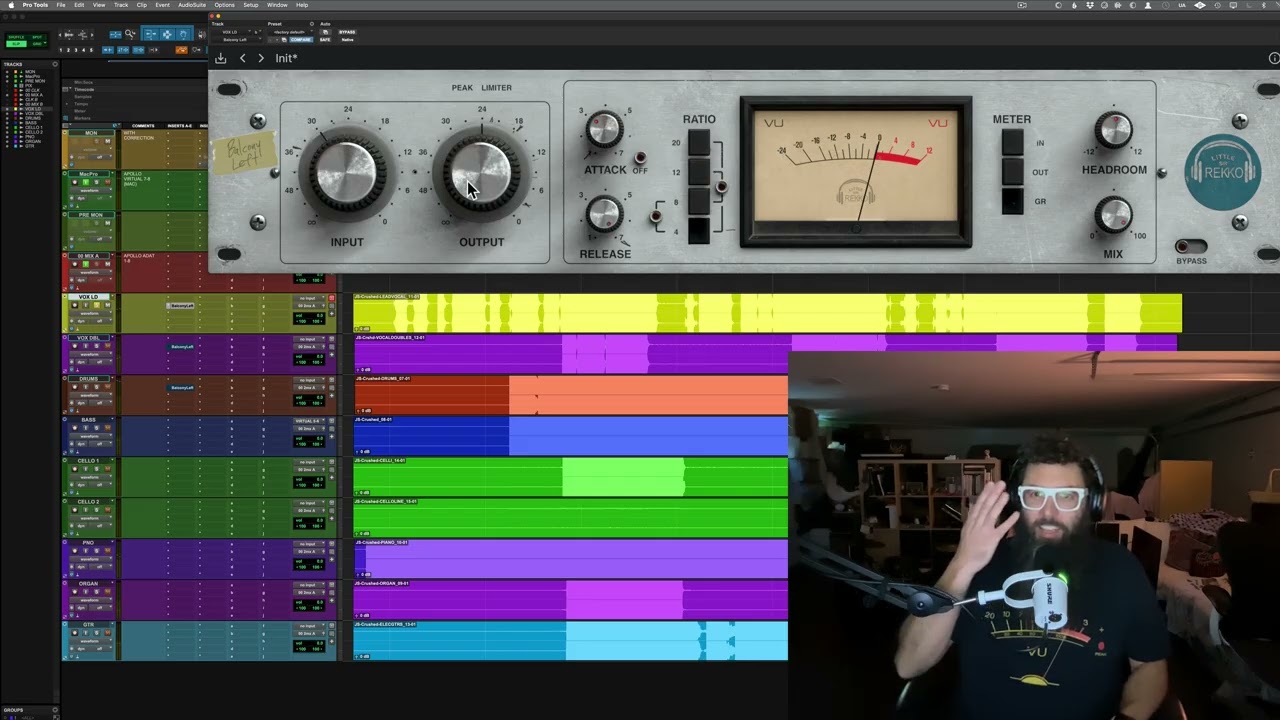
Task: Open the Window menu
Action: [277, 5]
